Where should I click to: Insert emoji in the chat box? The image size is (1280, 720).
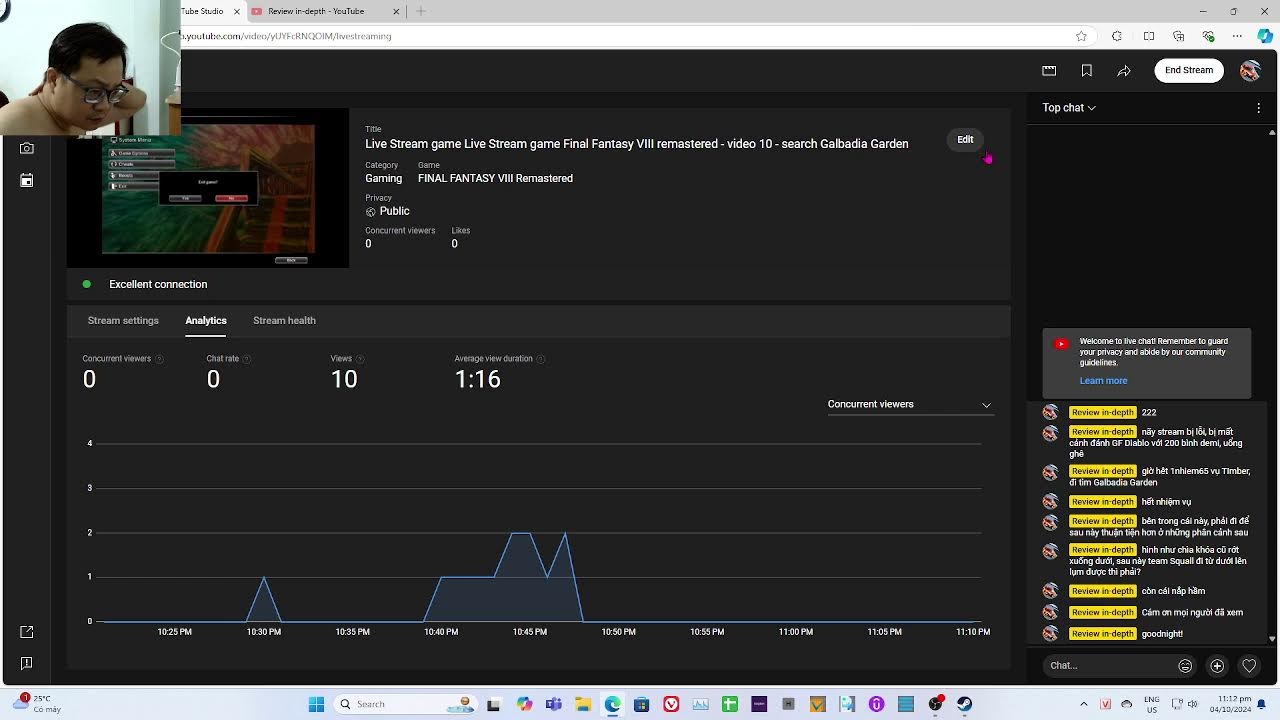[1185, 666]
